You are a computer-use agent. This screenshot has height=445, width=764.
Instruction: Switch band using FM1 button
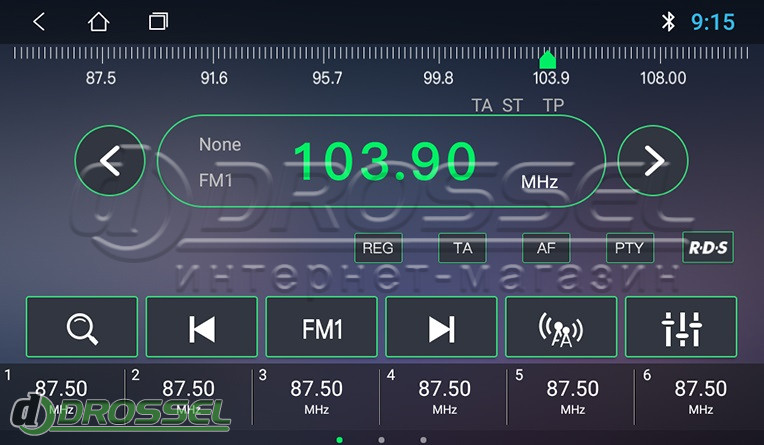(321, 327)
